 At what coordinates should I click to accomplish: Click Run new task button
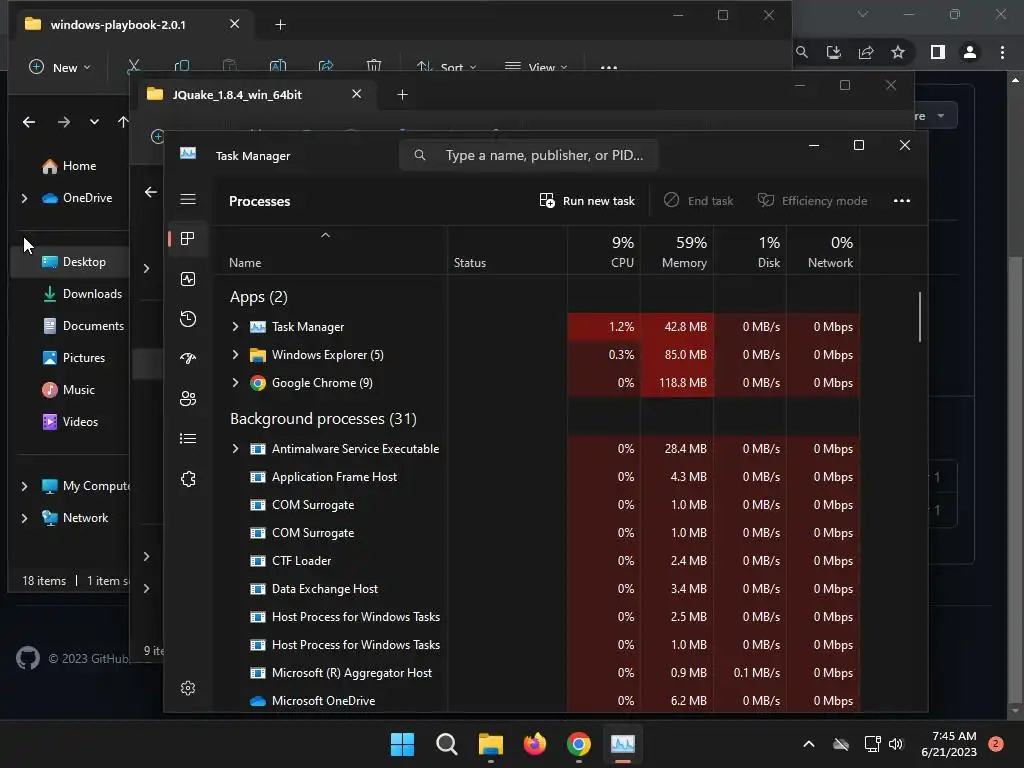pos(587,201)
